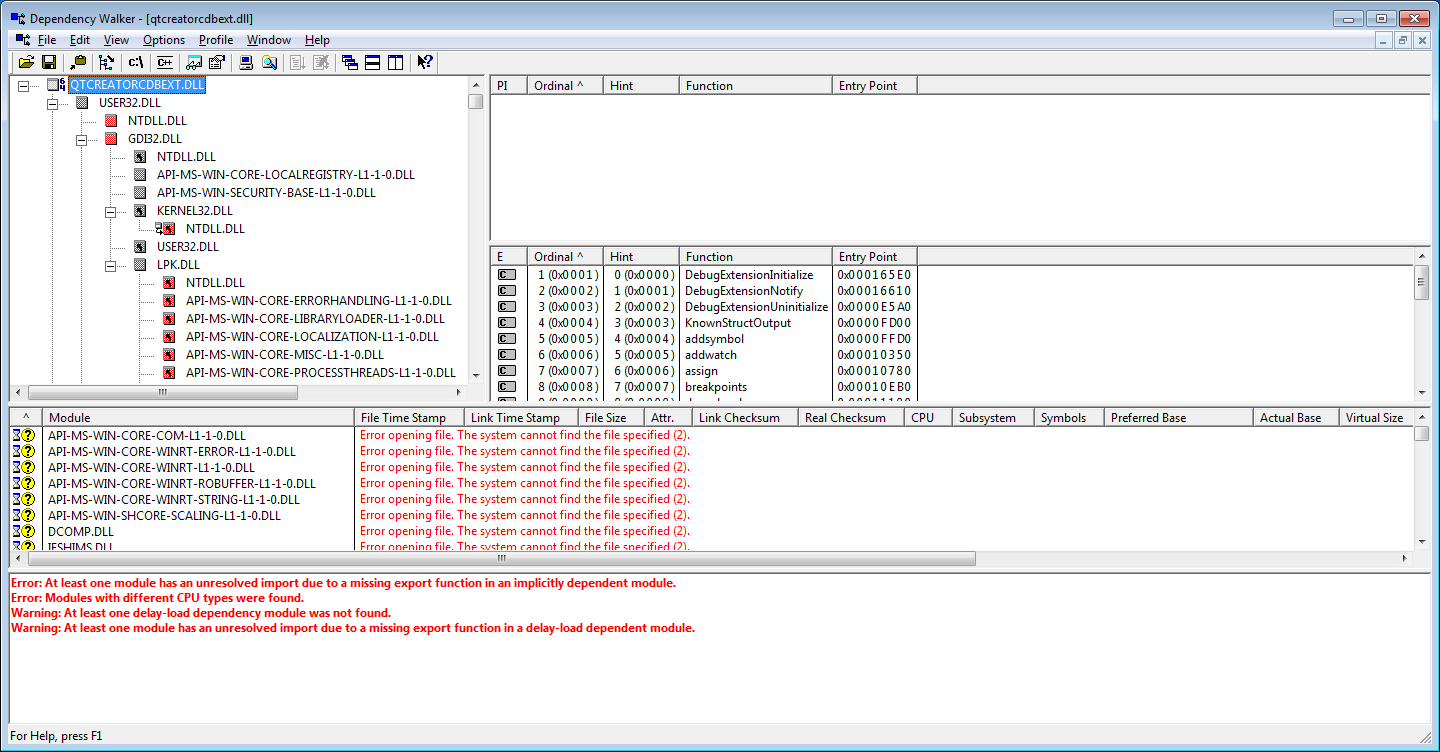Sort module list by Link Checksum header

tap(745, 418)
